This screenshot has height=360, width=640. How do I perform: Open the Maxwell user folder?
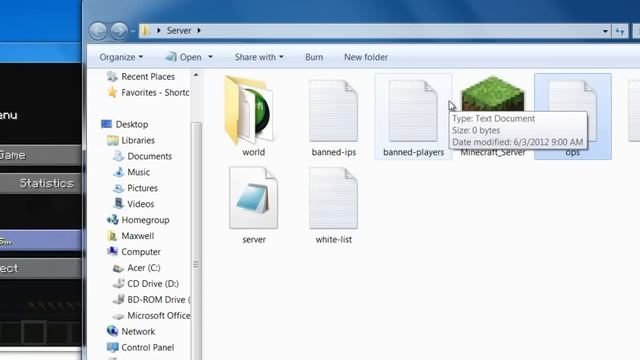tap(130, 236)
